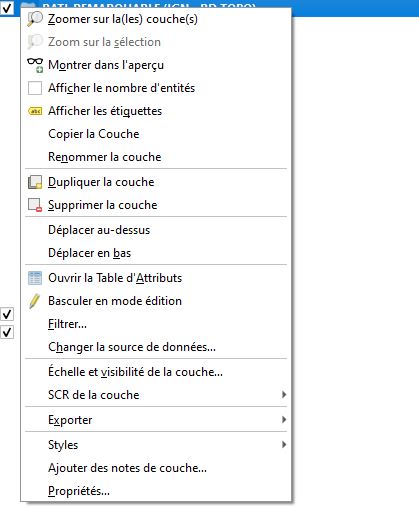The height and width of the screenshot is (509, 419).
Task: Toggle the bottom layer checkbox in the panel
Action: click(x=7, y=332)
